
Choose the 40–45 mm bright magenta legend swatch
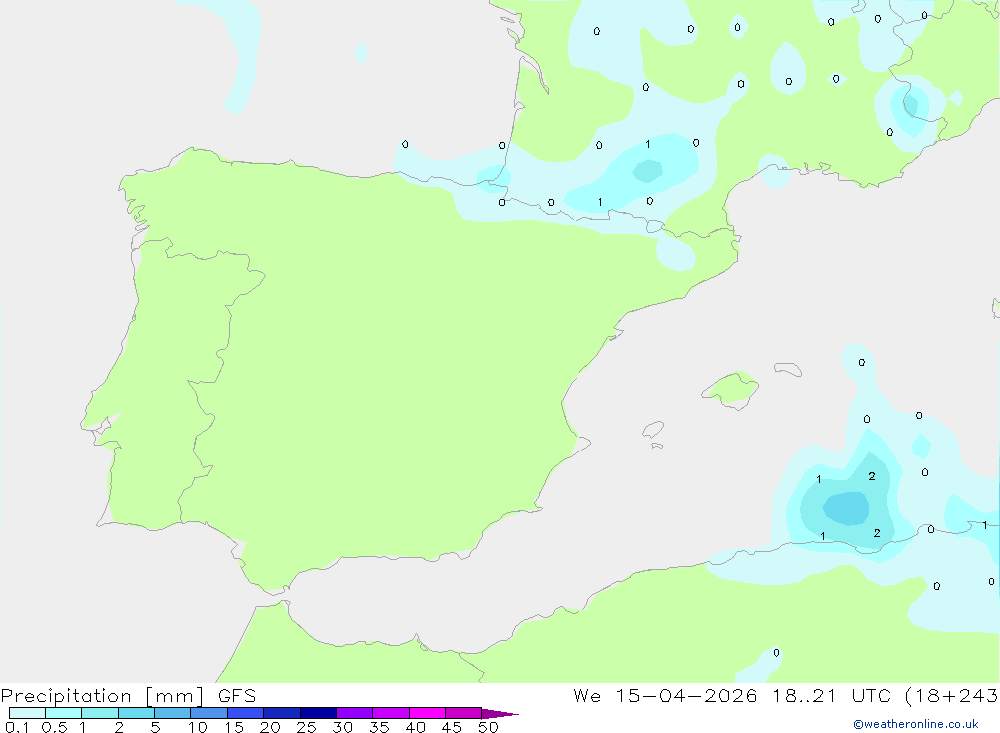pos(427,713)
